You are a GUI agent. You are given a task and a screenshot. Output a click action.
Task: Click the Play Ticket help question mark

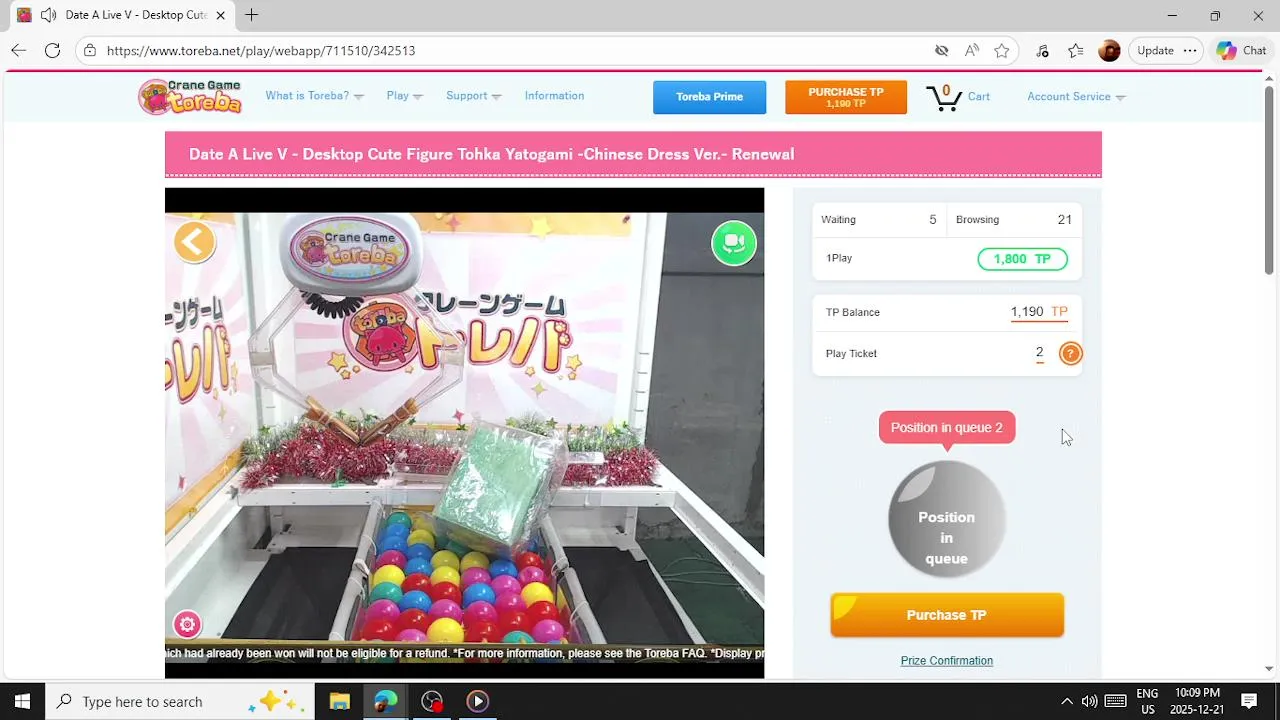[x=1070, y=353]
